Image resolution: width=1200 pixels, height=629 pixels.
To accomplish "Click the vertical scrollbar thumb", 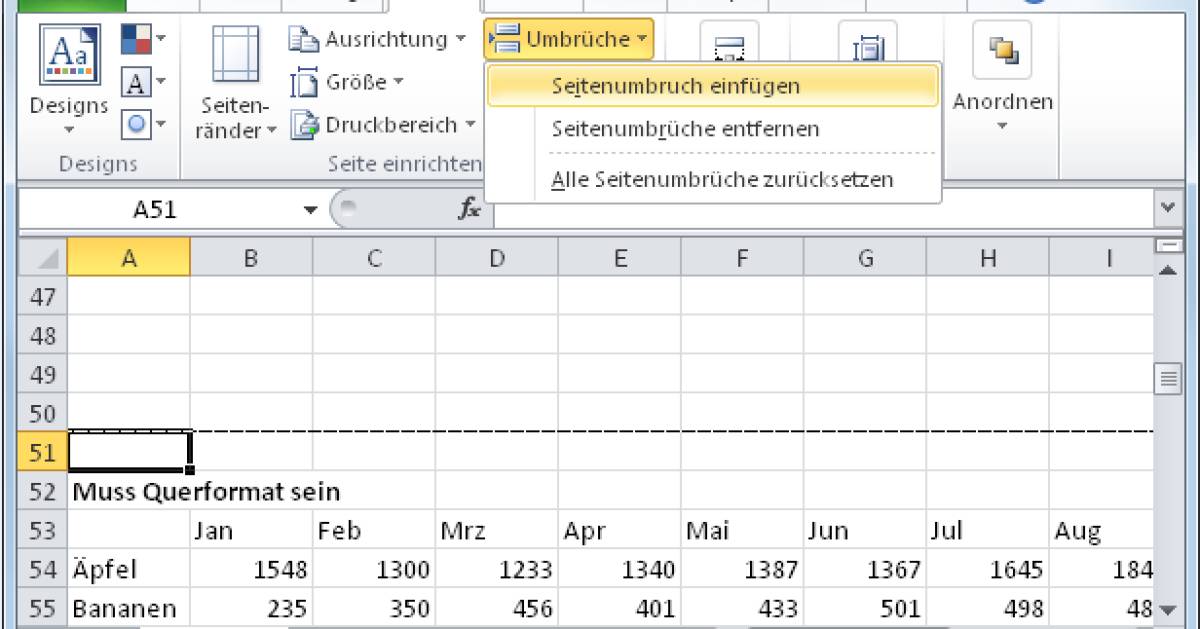I will [1167, 379].
